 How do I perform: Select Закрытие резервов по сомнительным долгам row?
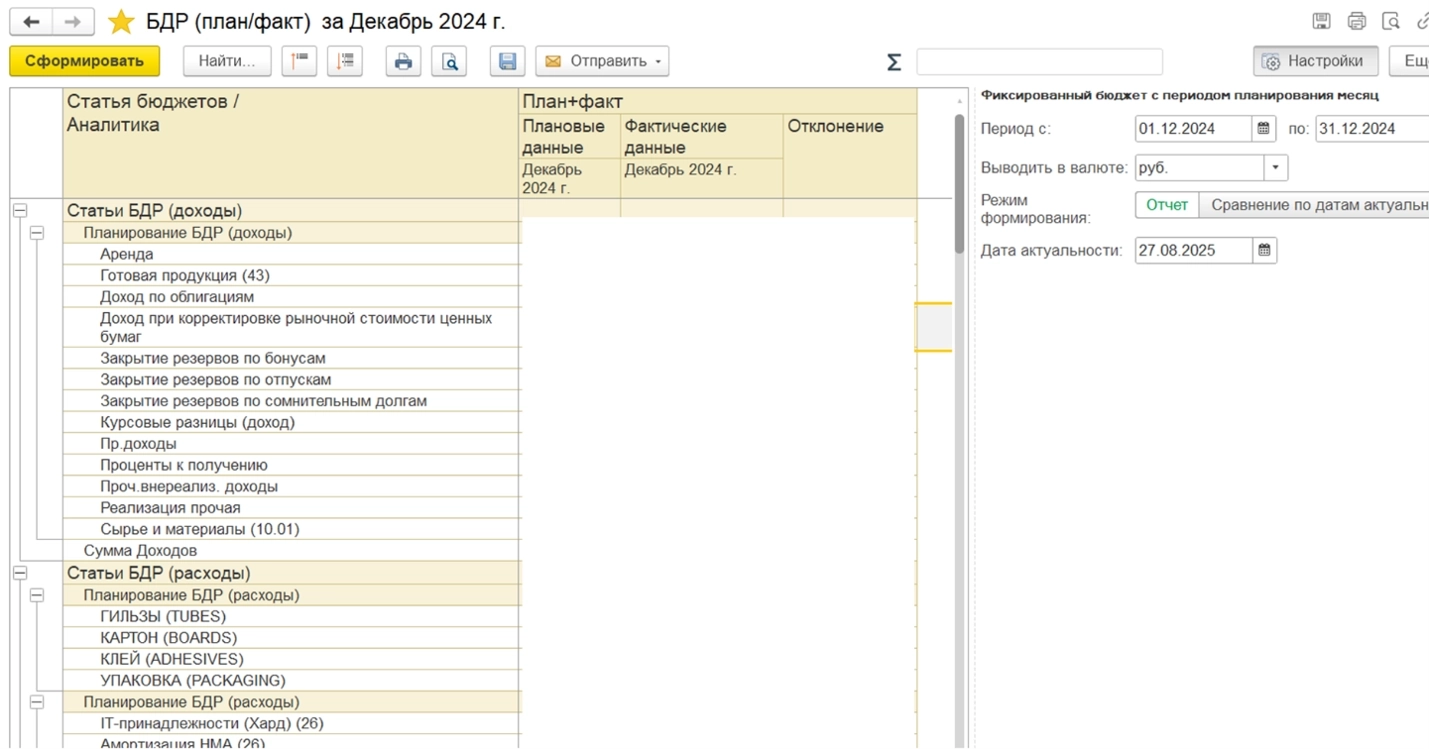coord(291,401)
